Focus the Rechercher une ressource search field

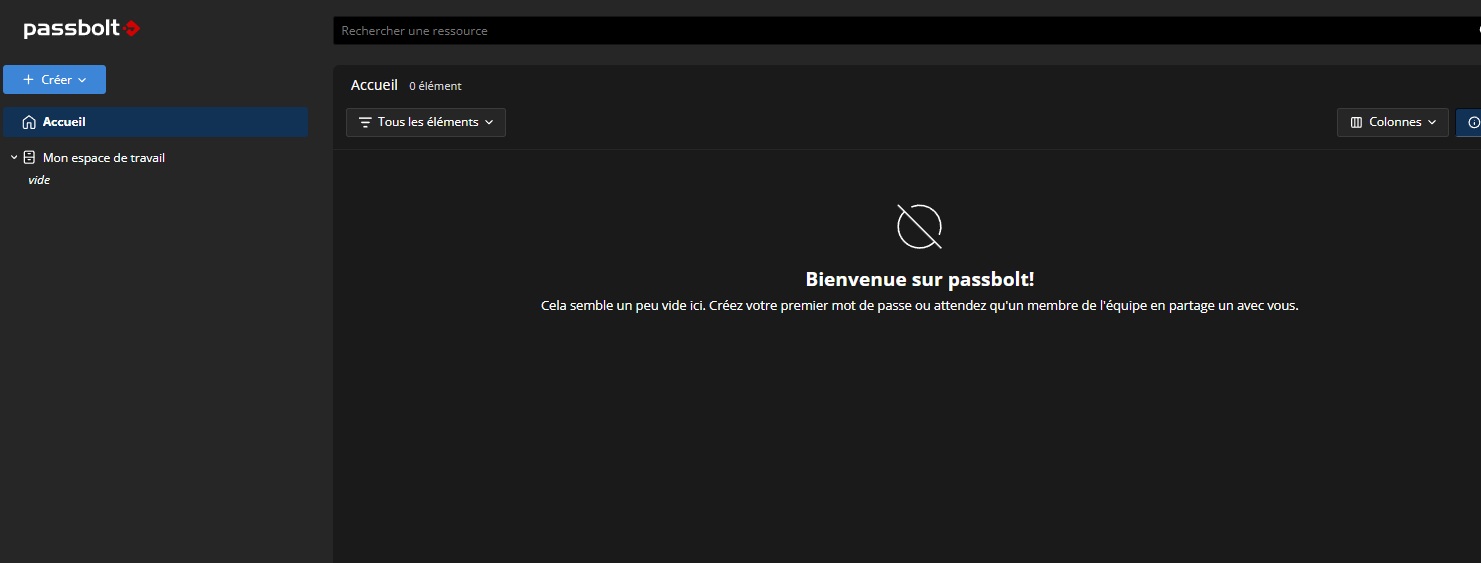900,31
